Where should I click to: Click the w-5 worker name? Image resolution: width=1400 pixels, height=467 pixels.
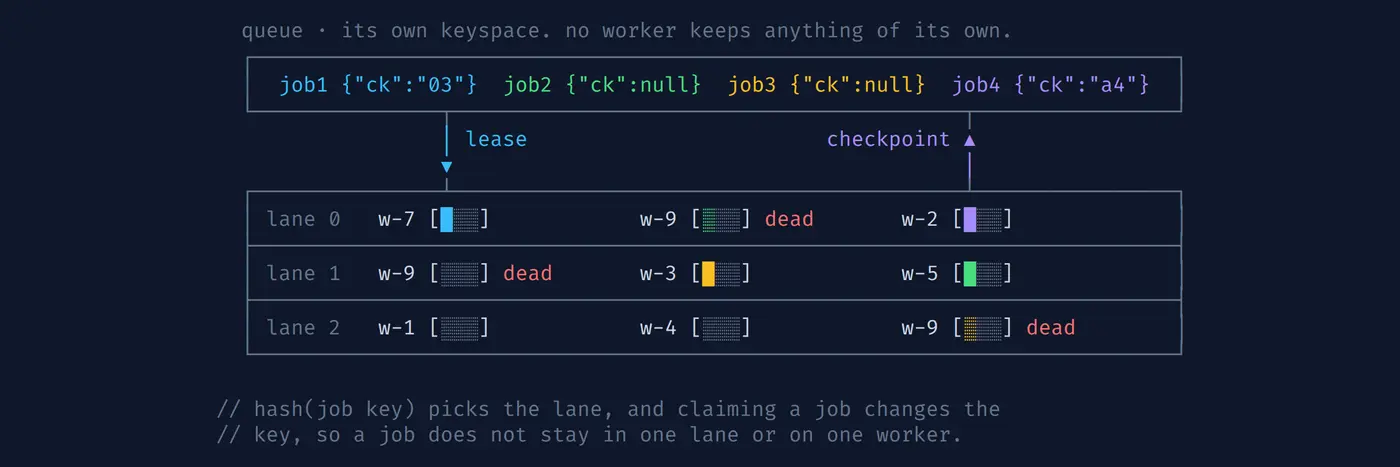(920, 273)
